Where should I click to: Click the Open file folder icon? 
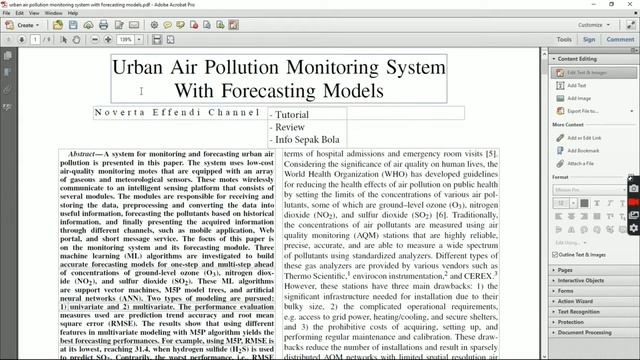pos(58,25)
